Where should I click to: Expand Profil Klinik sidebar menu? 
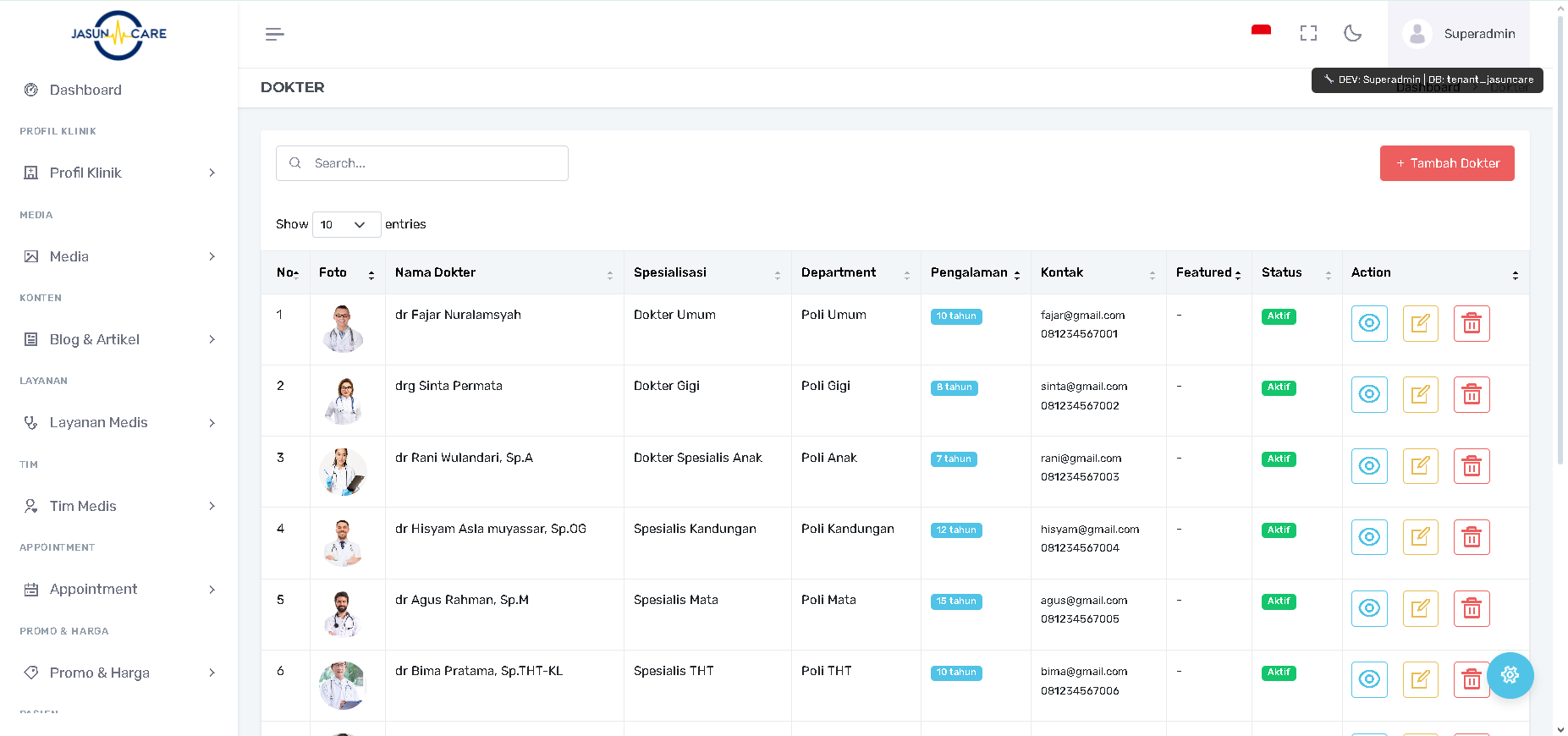(x=118, y=173)
